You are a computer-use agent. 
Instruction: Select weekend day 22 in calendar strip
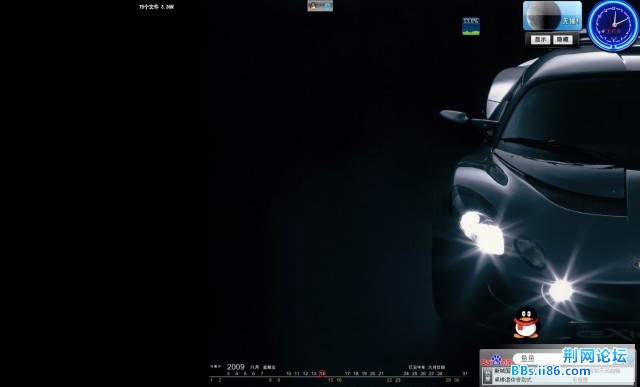389,380
